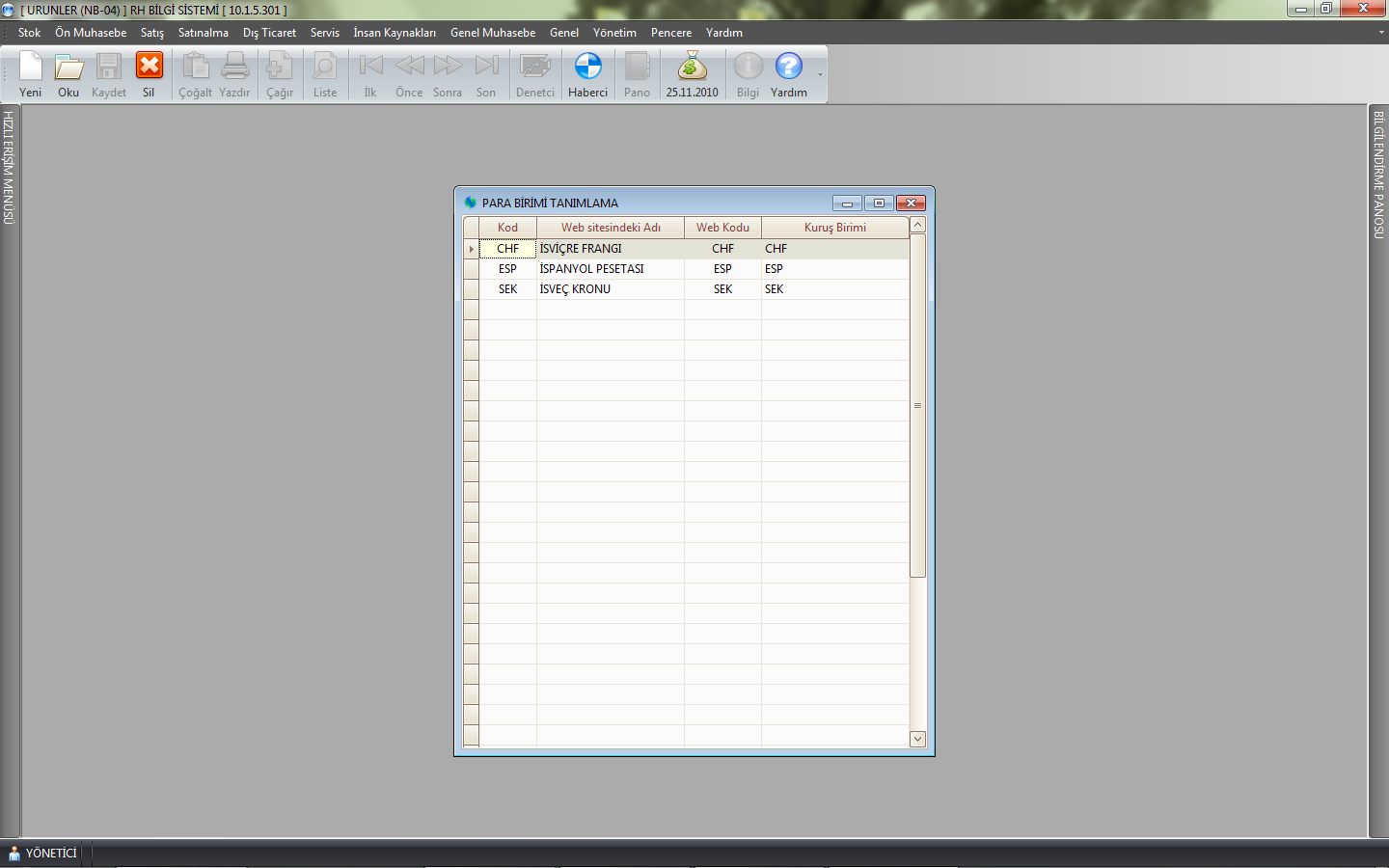Open a record with the Oku icon

(x=68, y=74)
